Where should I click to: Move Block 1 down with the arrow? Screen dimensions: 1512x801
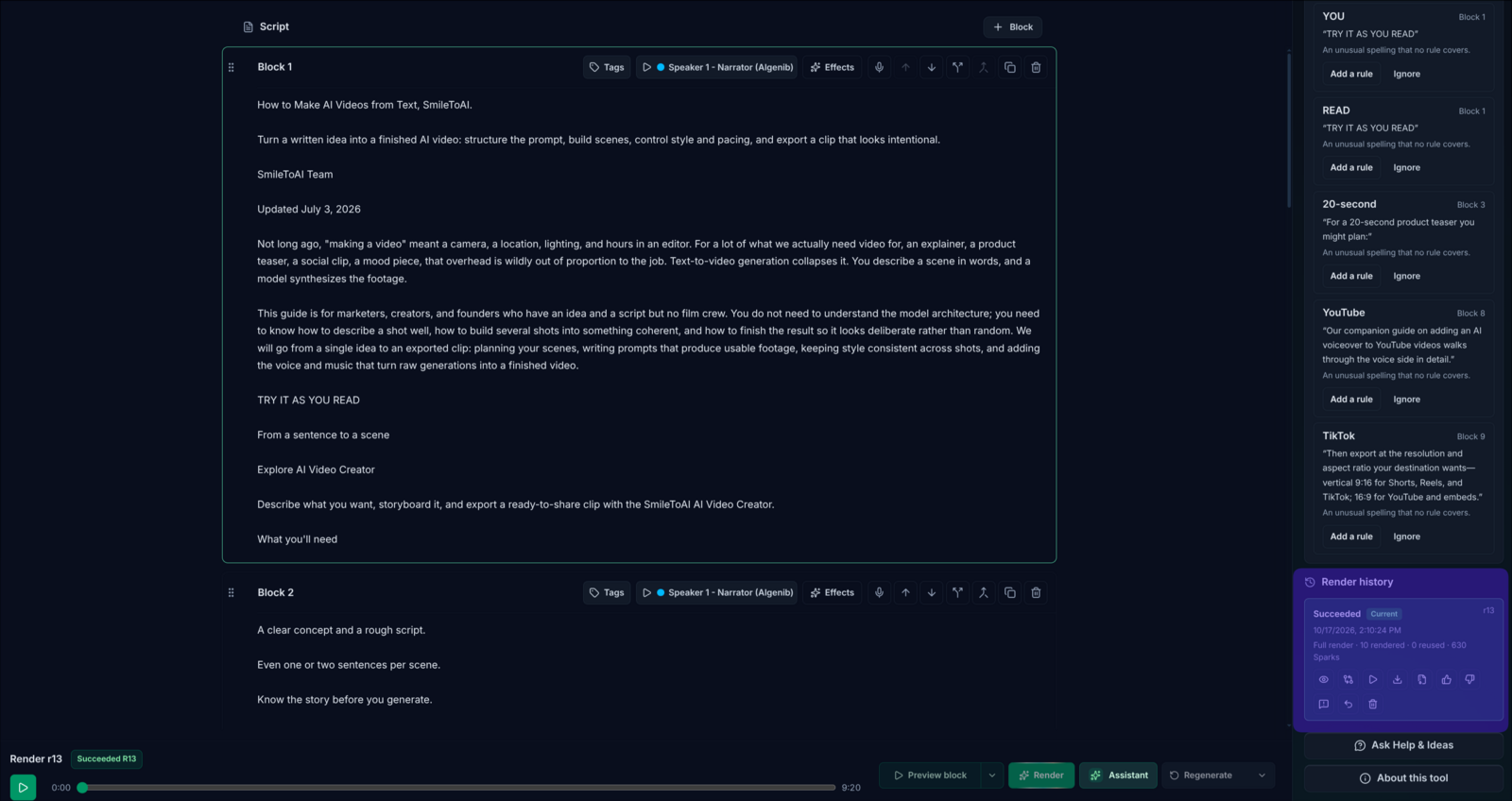pyautogui.click(x=932, y=67)
